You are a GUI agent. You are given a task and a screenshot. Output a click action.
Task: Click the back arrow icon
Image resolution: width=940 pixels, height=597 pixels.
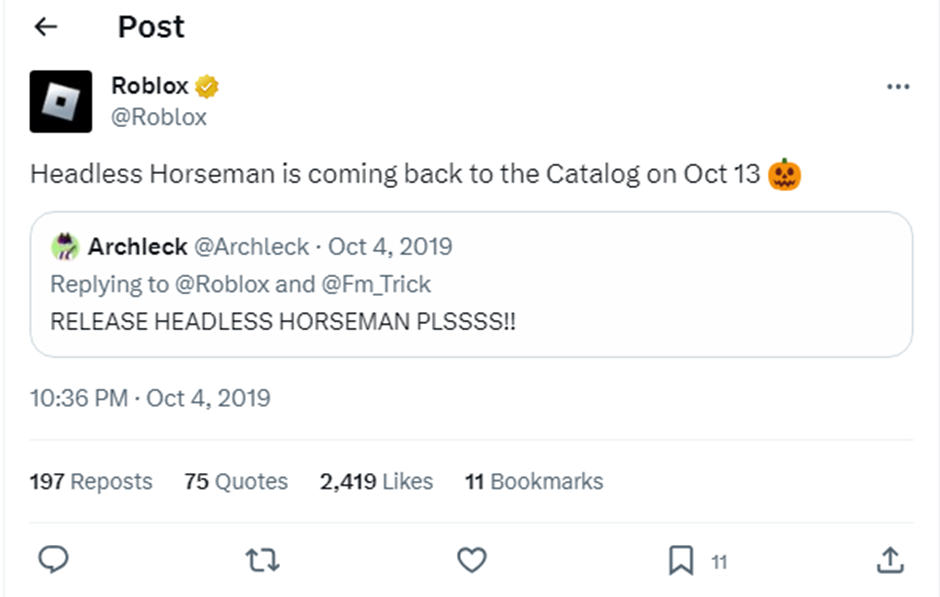(x=46, y=27)
